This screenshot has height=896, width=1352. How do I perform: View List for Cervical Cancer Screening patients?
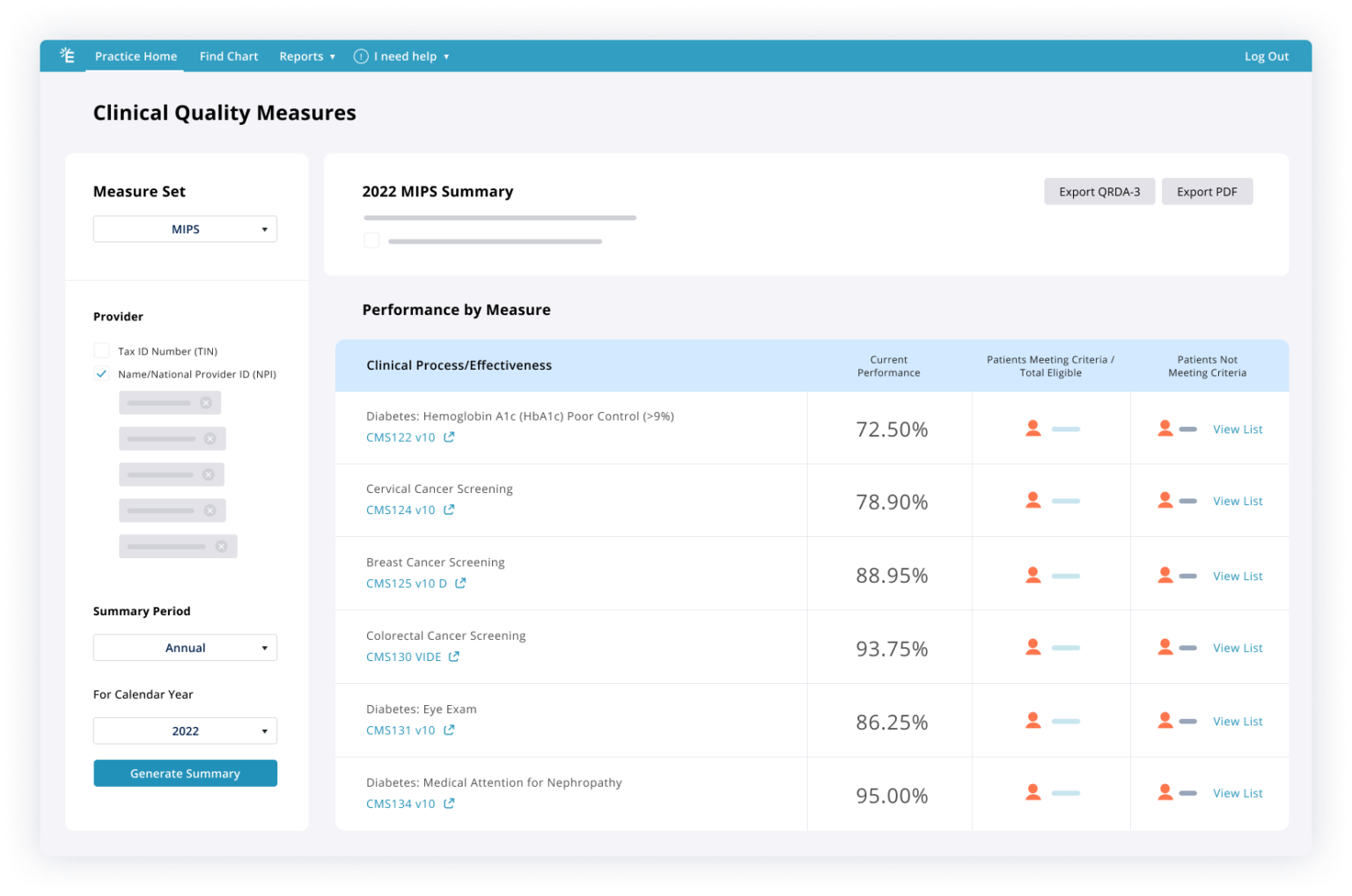point(1237,500)
